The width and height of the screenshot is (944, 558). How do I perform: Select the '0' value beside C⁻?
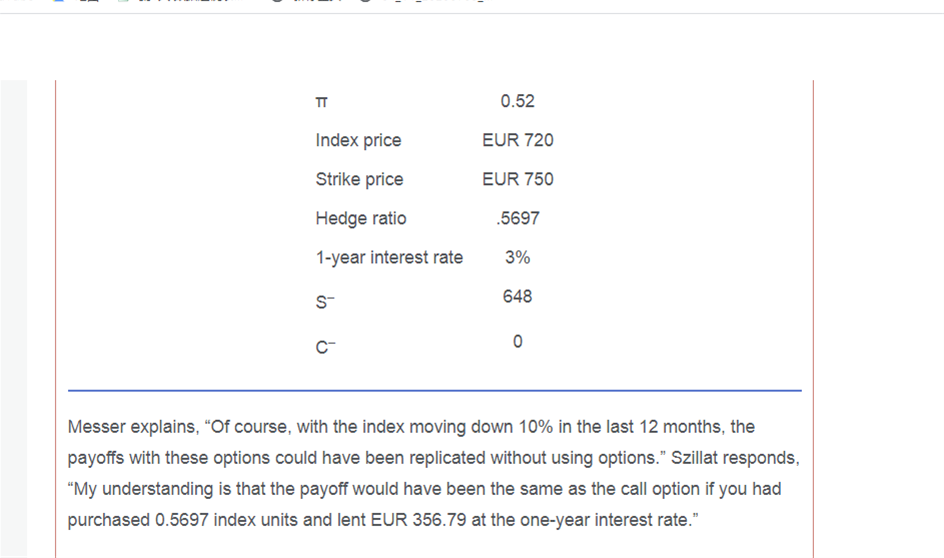click(x=517, y=341)
